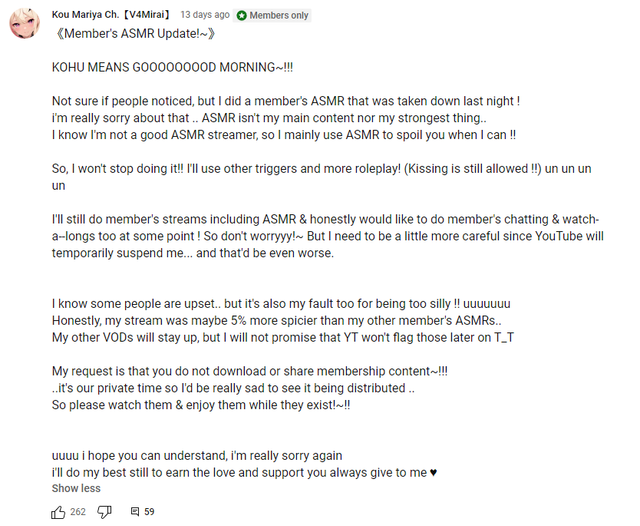This screenshot has height=526, width=640.
Task: Click the line saying '5% more spicier'
Action: click(x=276, y=321)
